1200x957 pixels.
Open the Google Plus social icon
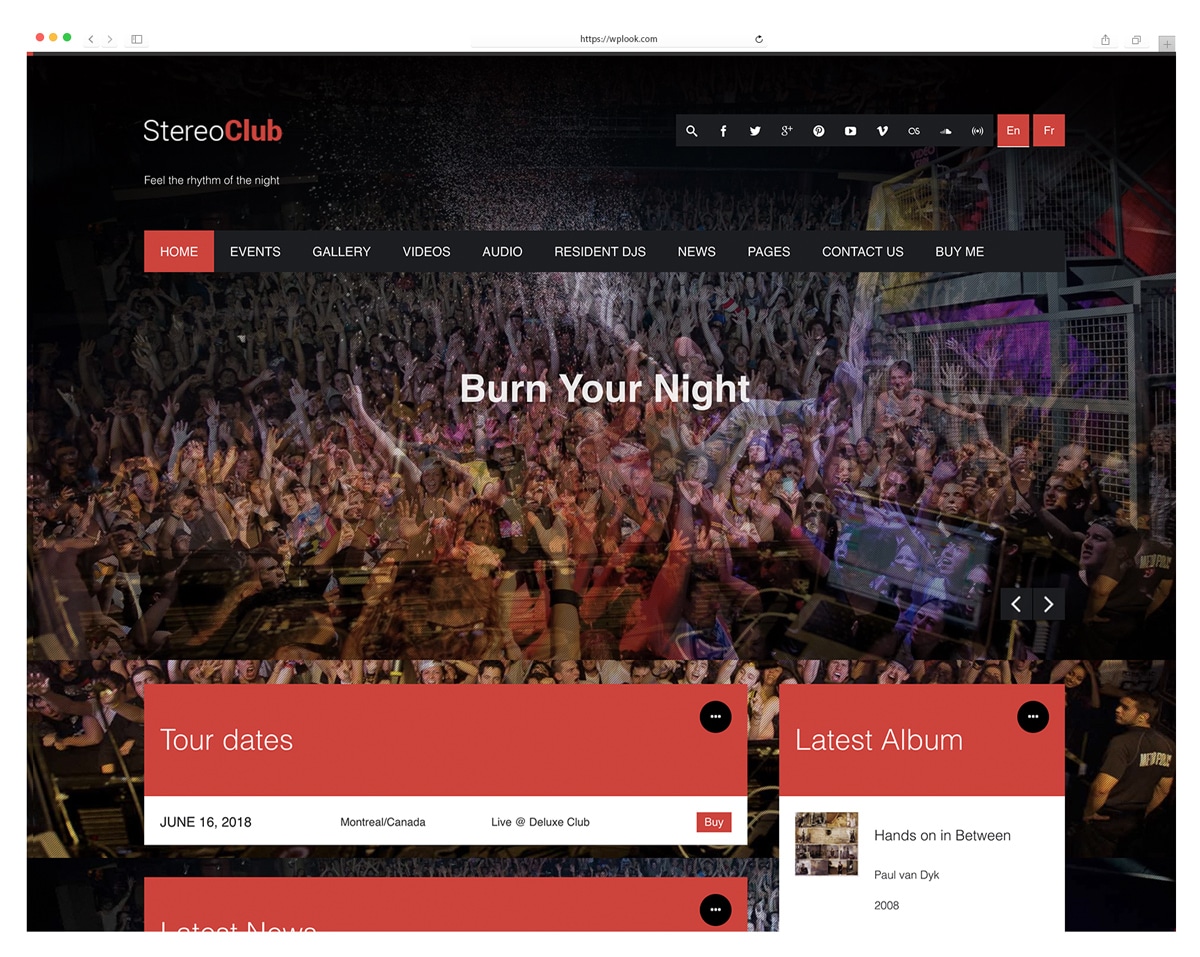coord(787,131)
